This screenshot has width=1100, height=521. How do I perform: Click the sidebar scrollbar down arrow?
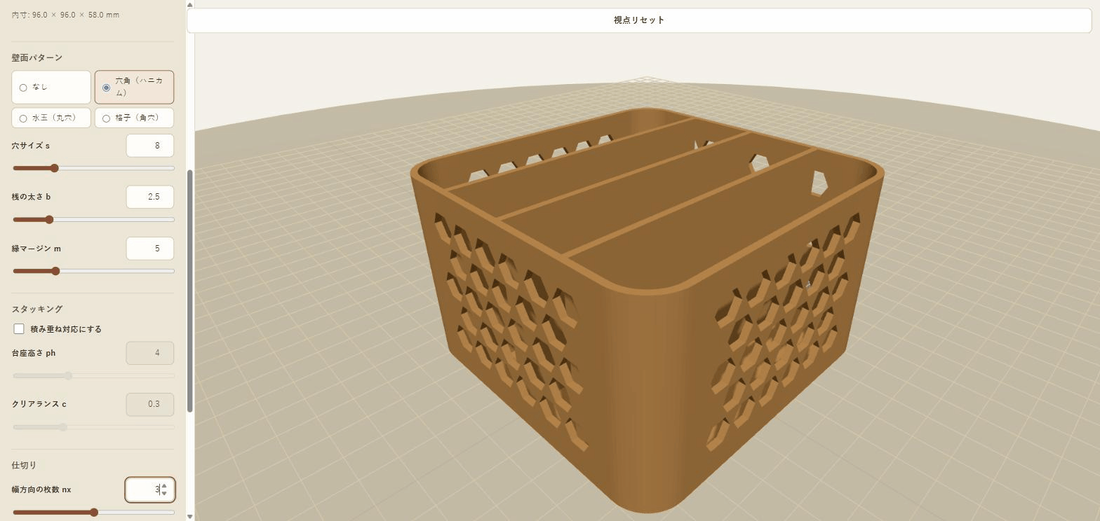coord(190,517)
